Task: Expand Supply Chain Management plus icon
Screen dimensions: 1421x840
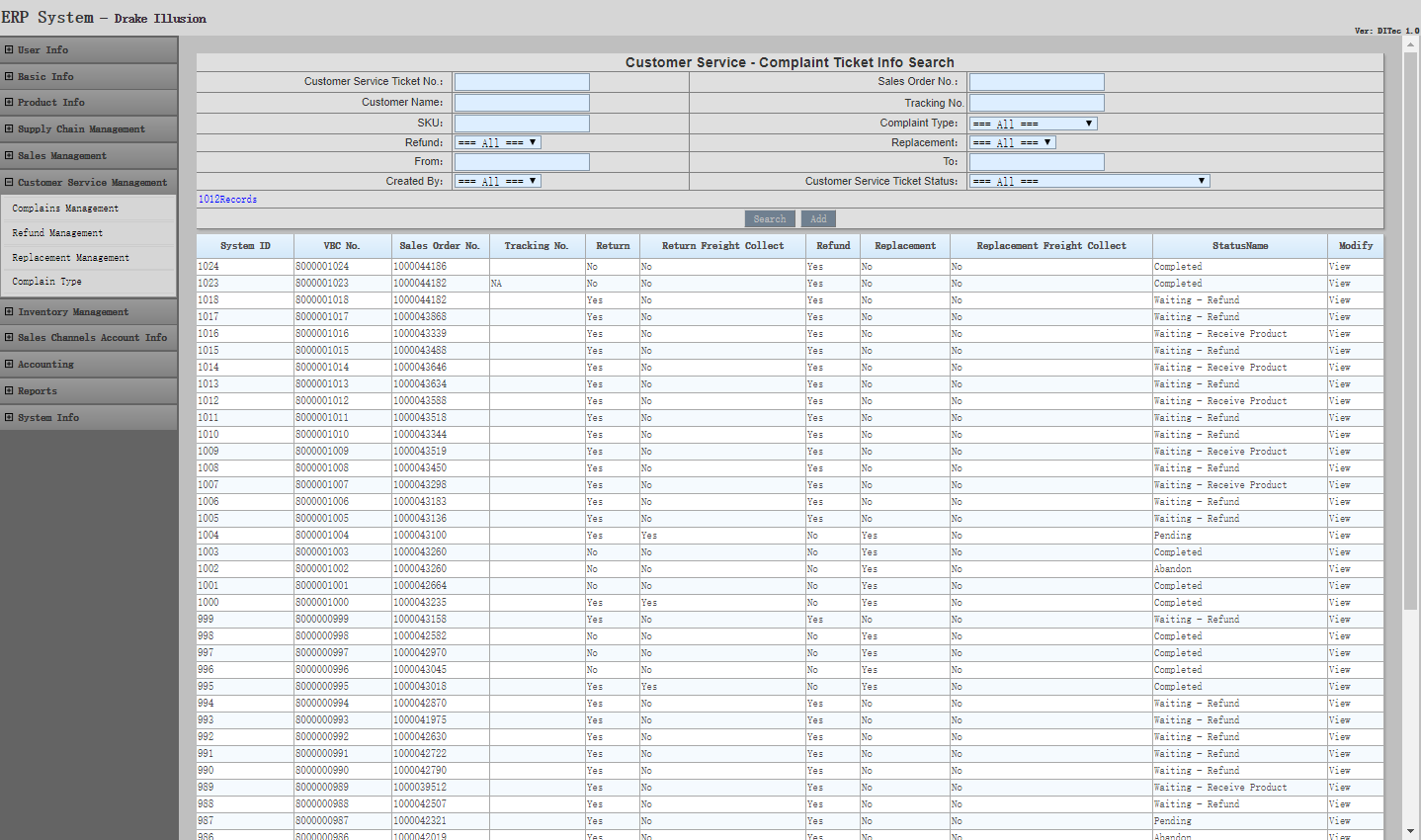Action: tap(9, 128)
